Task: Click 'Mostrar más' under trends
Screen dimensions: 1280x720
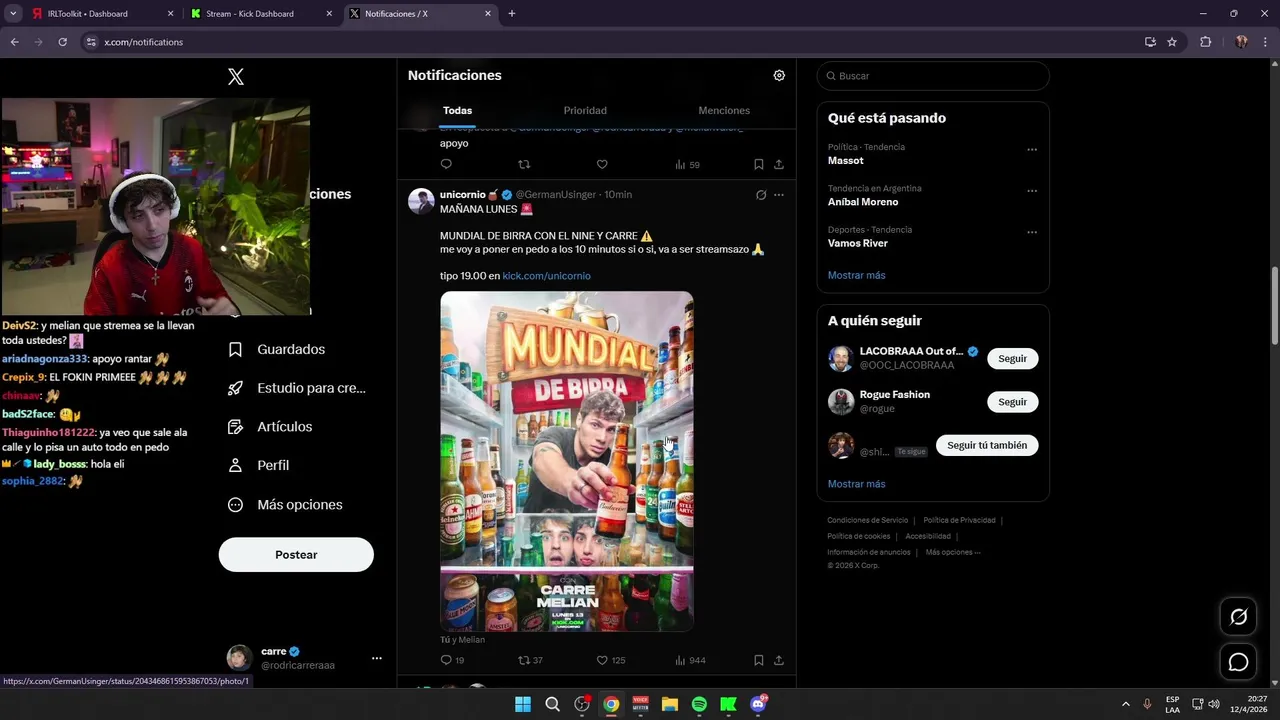Action: [856, 275]
